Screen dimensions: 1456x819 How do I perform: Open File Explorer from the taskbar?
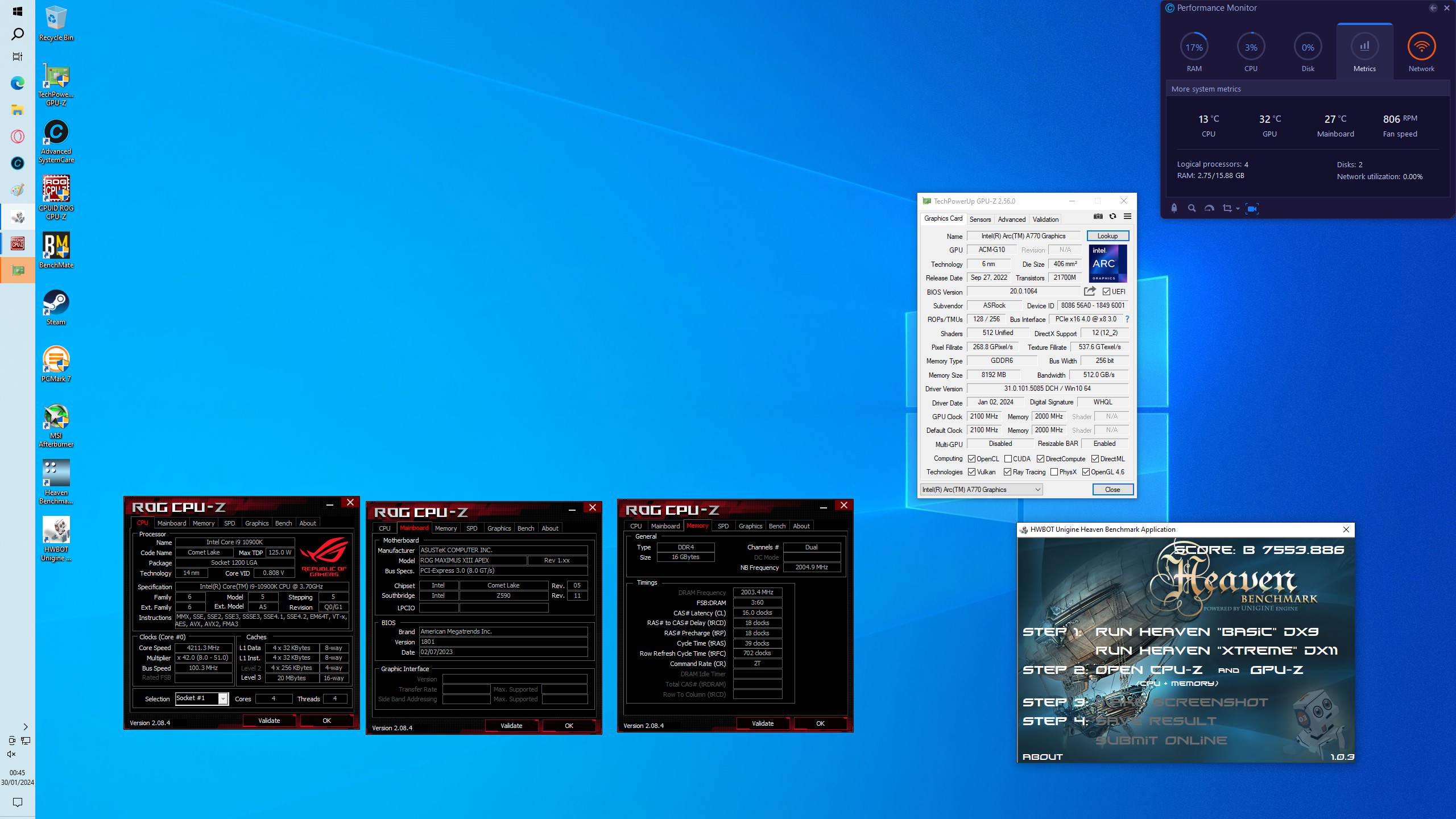[18, 110]
